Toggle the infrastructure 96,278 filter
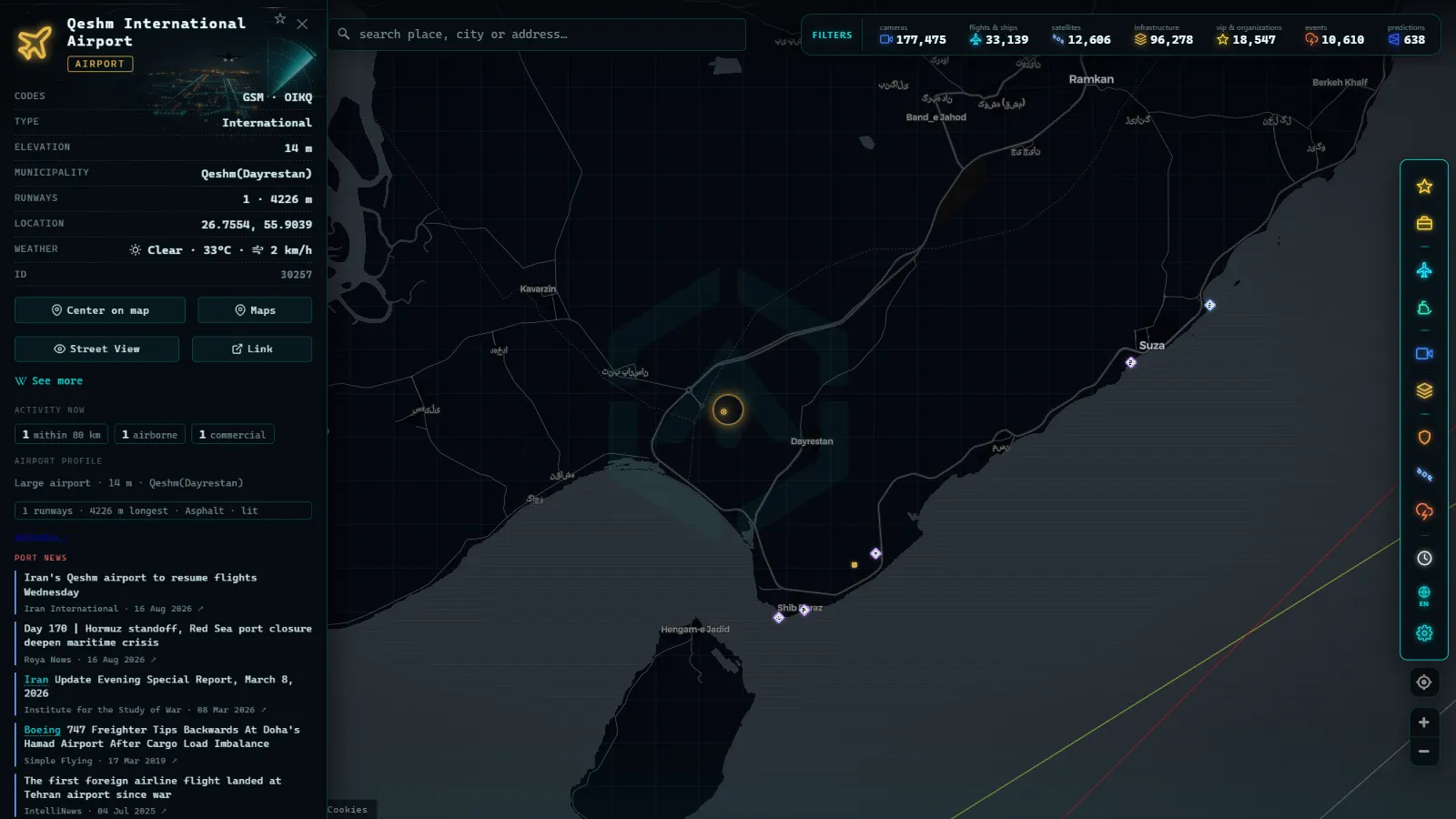Image resolution: width=1456 pixels, height=819 pixels. (1163, 35)
